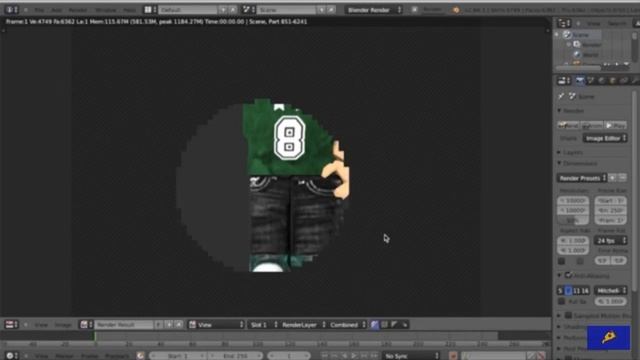Add a new screen layout
Viewport: 640px width, 360px height.
(223, 9)
